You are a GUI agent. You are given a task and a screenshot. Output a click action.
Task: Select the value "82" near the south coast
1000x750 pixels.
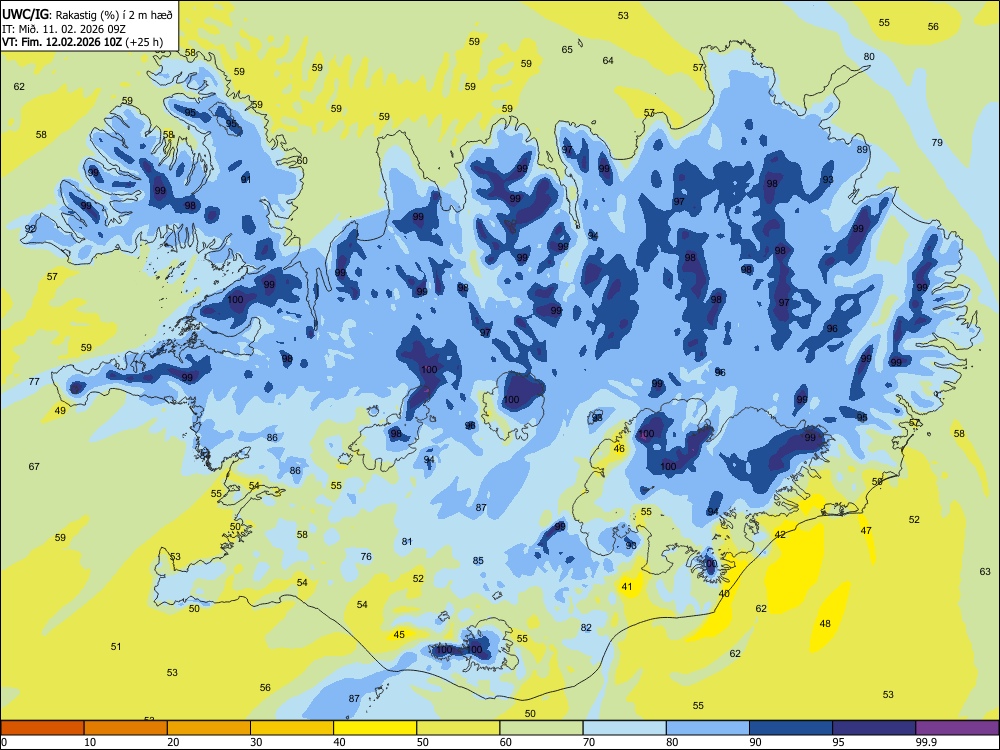click(586, 628)
